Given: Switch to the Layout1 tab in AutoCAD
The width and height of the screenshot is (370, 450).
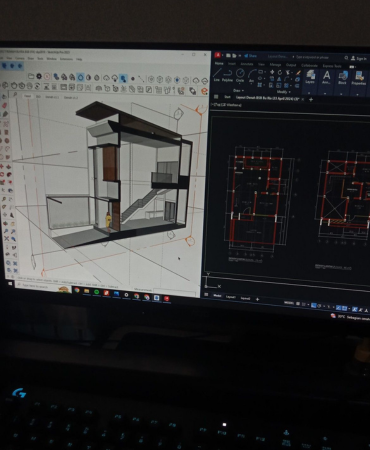Looking at the screenshot, I should tap(231, 297).
